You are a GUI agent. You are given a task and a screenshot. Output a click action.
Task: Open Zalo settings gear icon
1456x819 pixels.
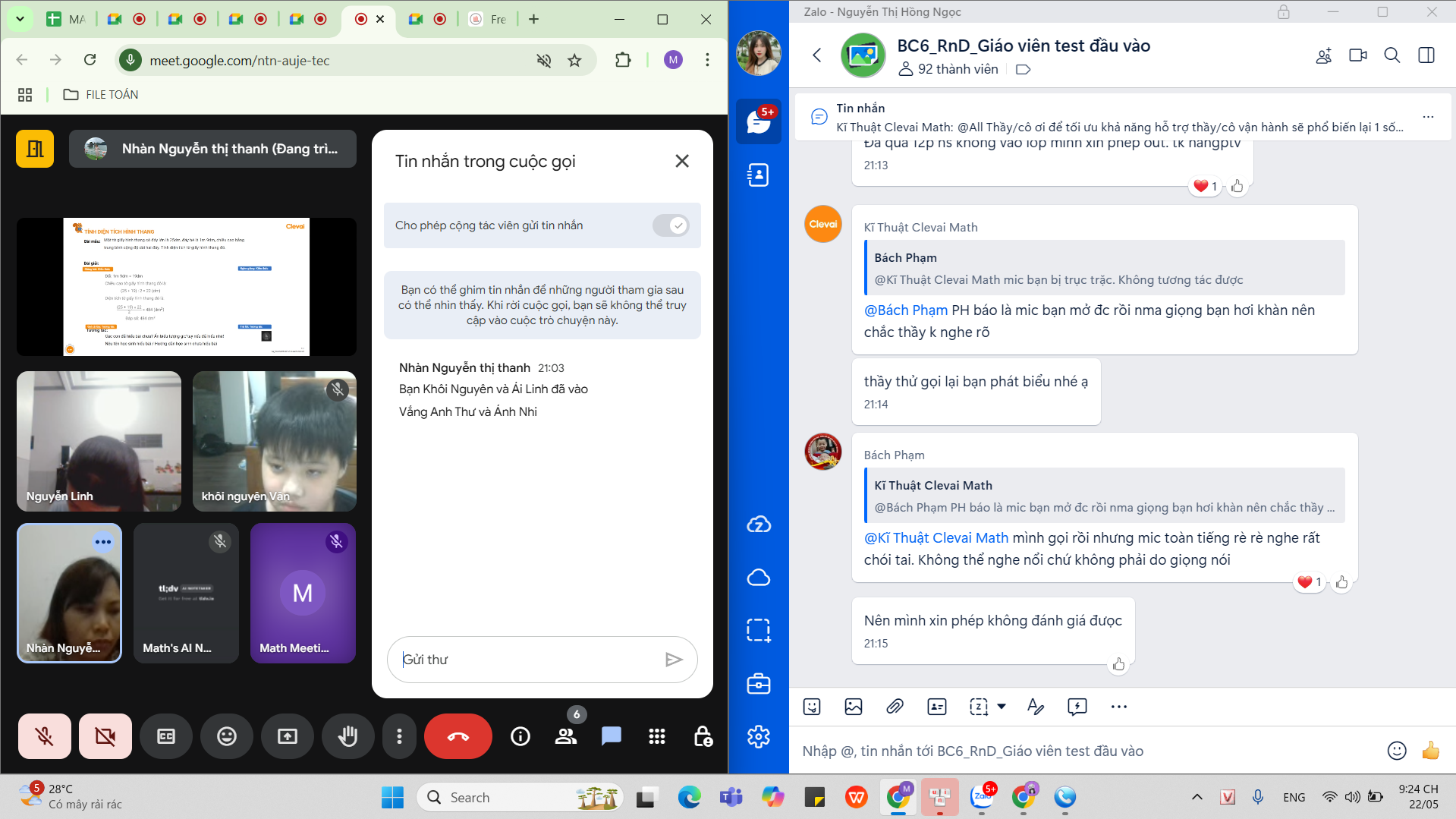coord(759,737)
